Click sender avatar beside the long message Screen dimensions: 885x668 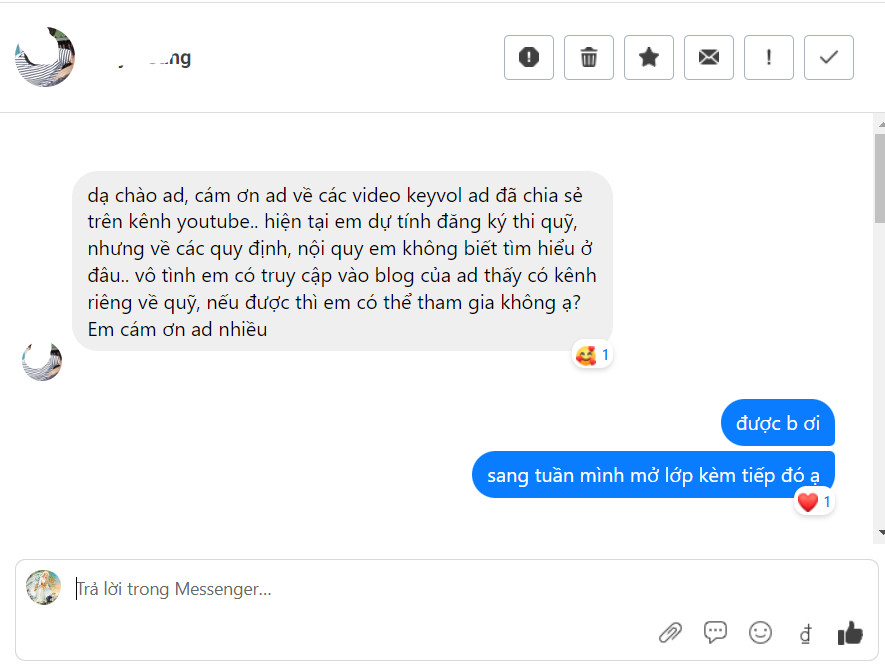click(42, 361)
